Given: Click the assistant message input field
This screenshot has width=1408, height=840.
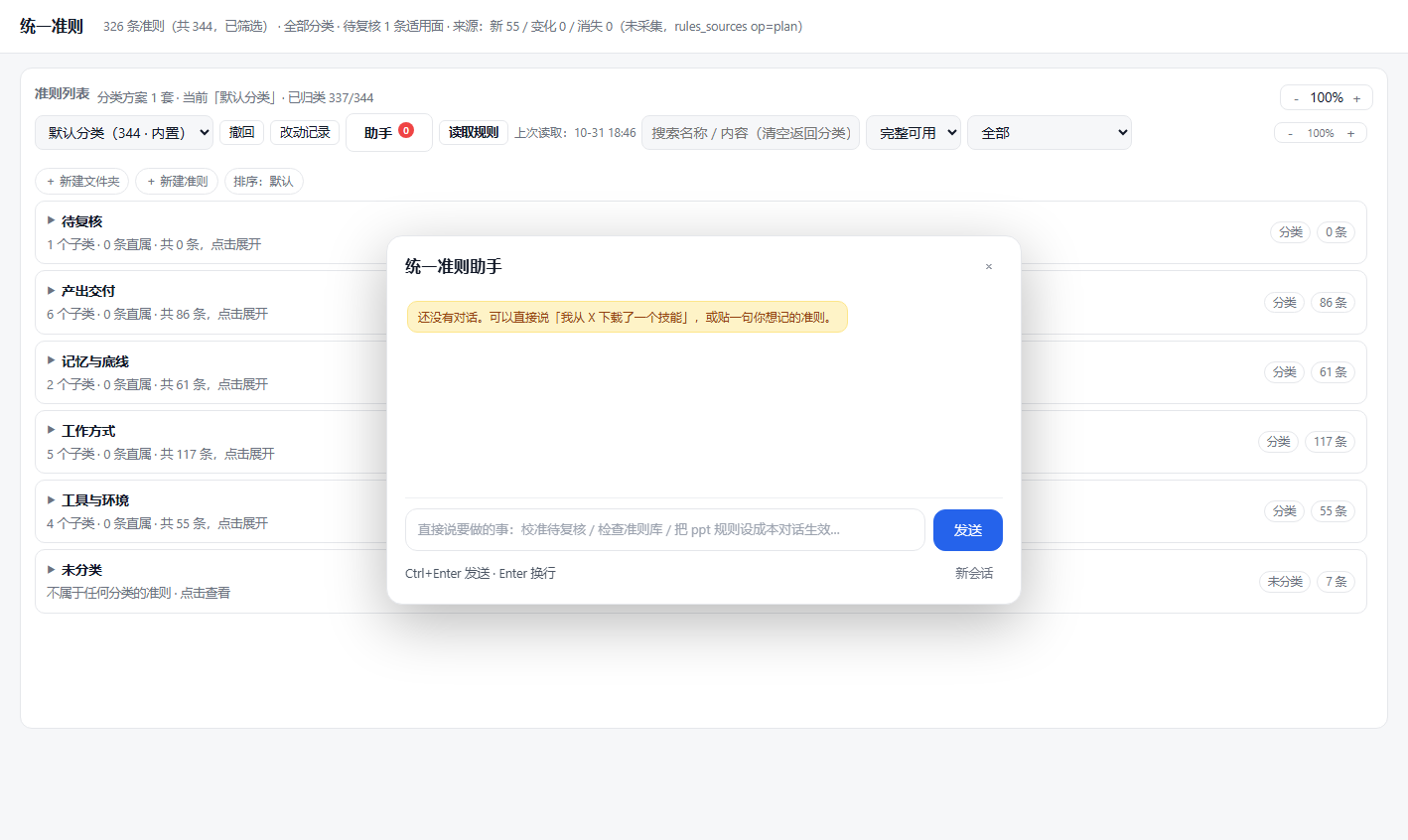Looking at the screenshot, I should (665, 529).
